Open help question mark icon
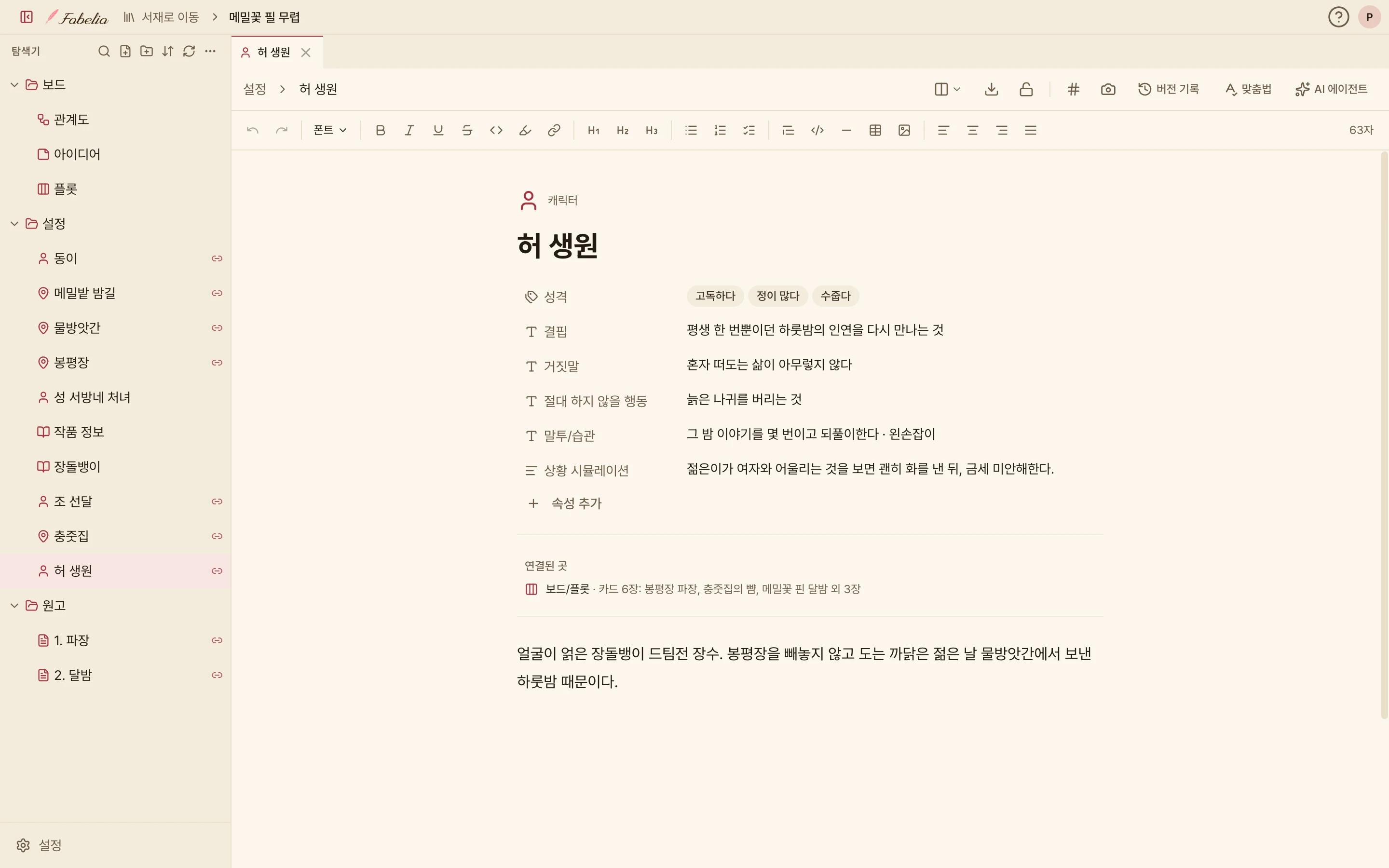Viewport: 1389px width, 868px height. click(1338, 17)
